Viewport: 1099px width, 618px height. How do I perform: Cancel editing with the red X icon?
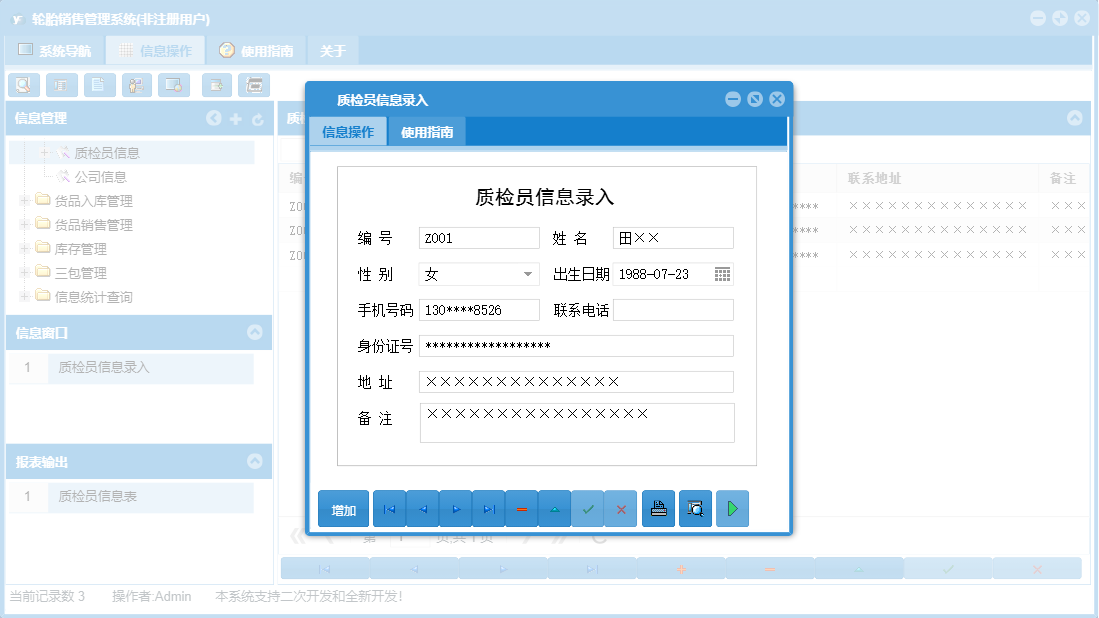(x=620, y=508)
